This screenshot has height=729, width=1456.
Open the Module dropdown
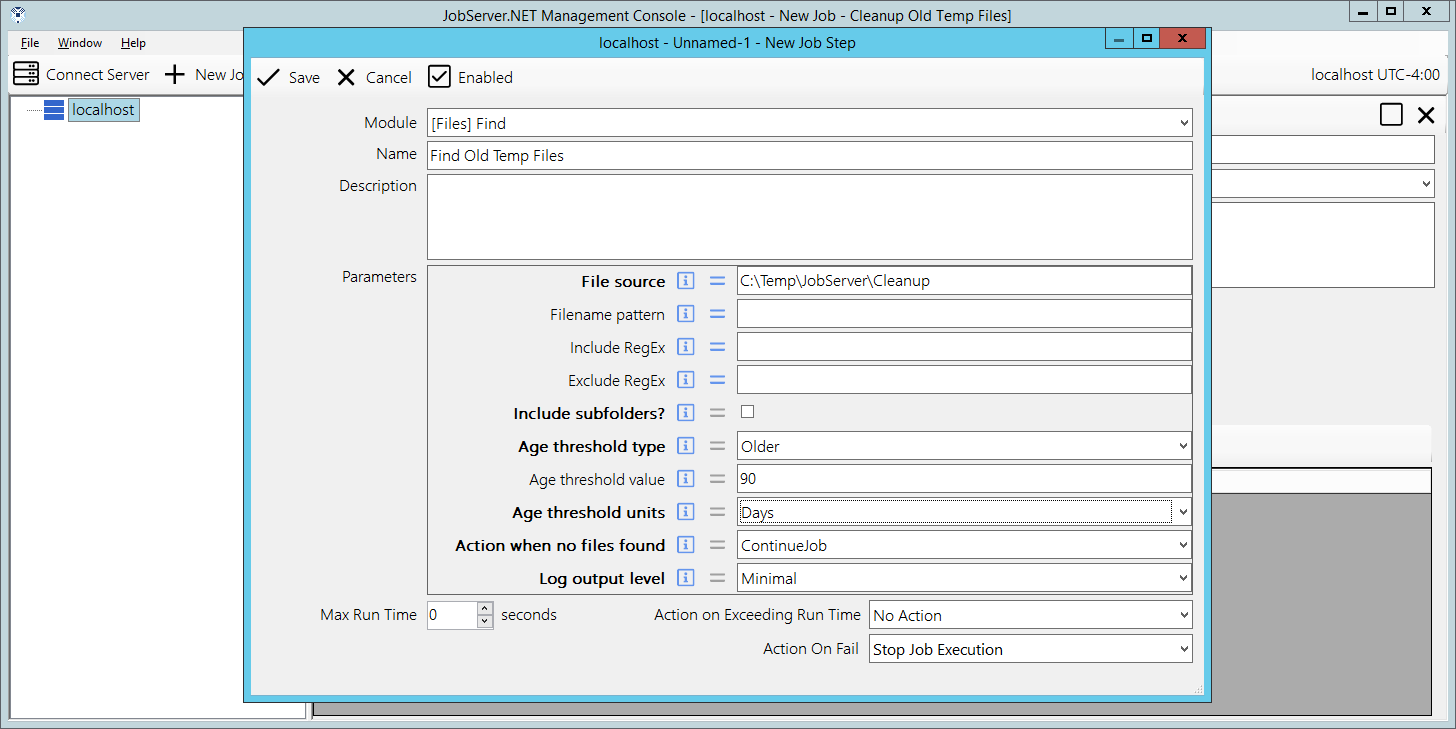pos(1184,123)
